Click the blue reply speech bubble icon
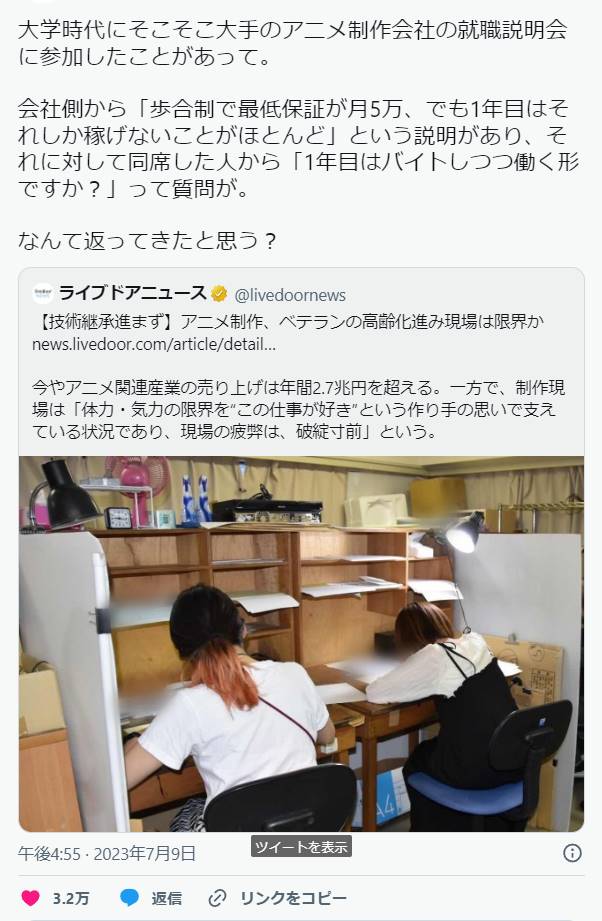 click(129, 898)
